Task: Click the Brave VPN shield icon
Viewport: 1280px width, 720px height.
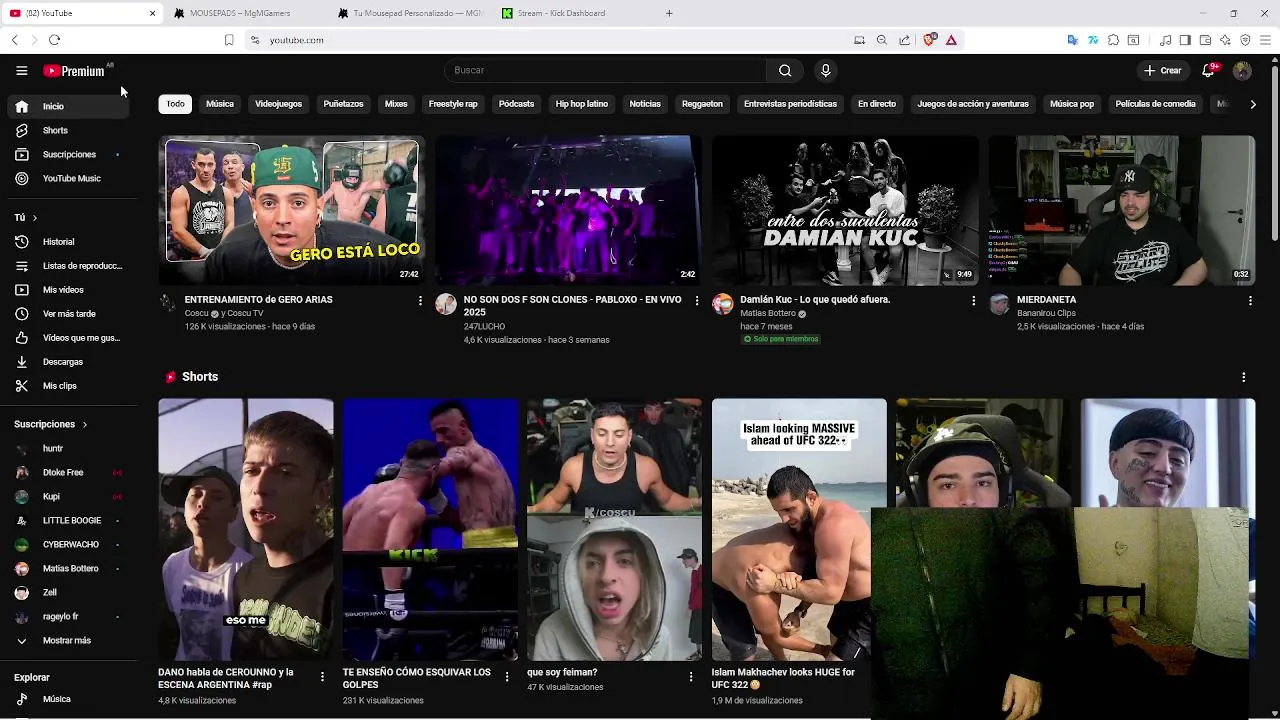Action: point(1245,40)
